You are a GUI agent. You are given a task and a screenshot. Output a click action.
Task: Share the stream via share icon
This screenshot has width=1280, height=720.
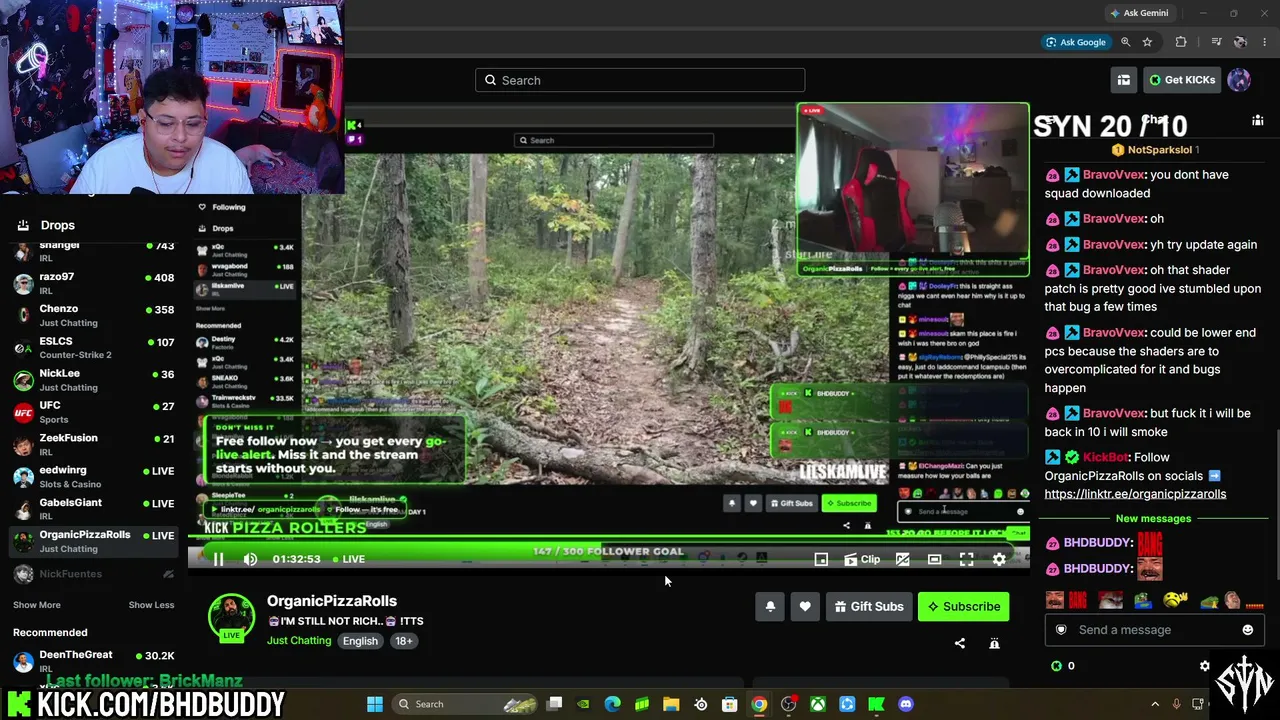click(x=960, y=643)
